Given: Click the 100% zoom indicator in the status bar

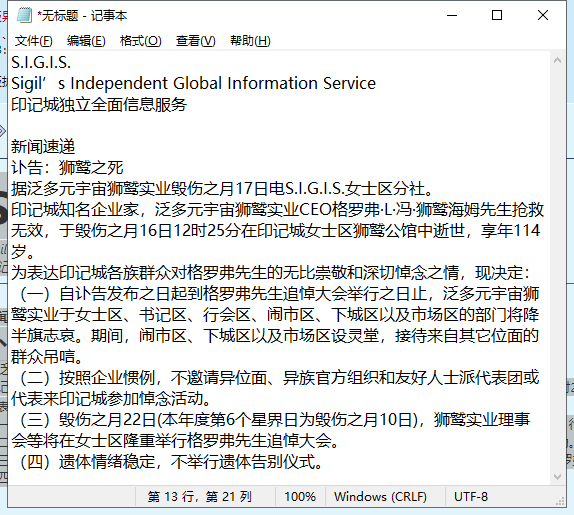Looking at the screenshot, I should click(x=300, y=497).
